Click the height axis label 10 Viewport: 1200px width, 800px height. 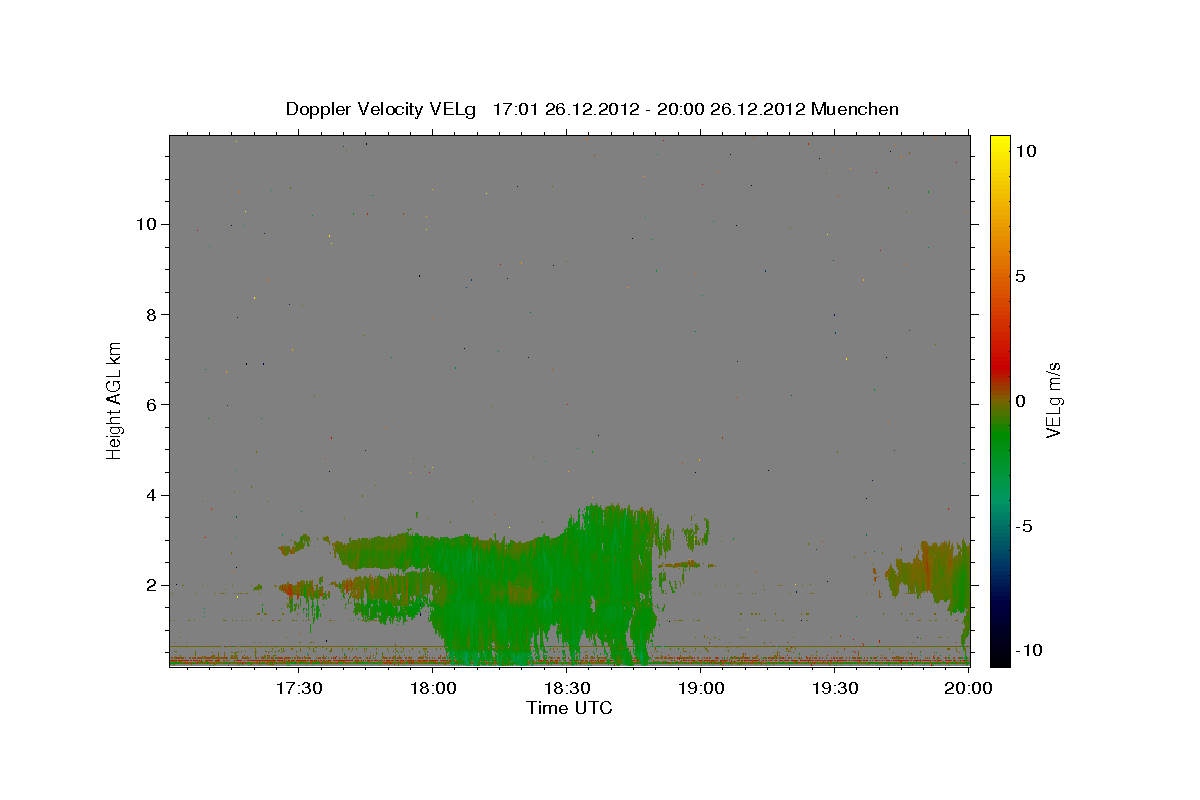(145, 224)
